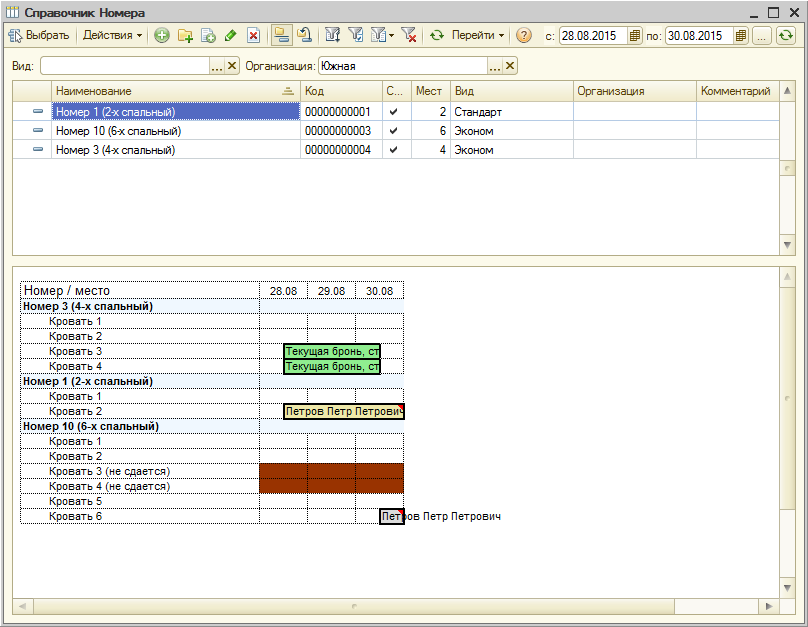The width and height of the screenshot is (808, 627).
Task: Click the code cell 0000000003
Action: (x=341, y=131)
